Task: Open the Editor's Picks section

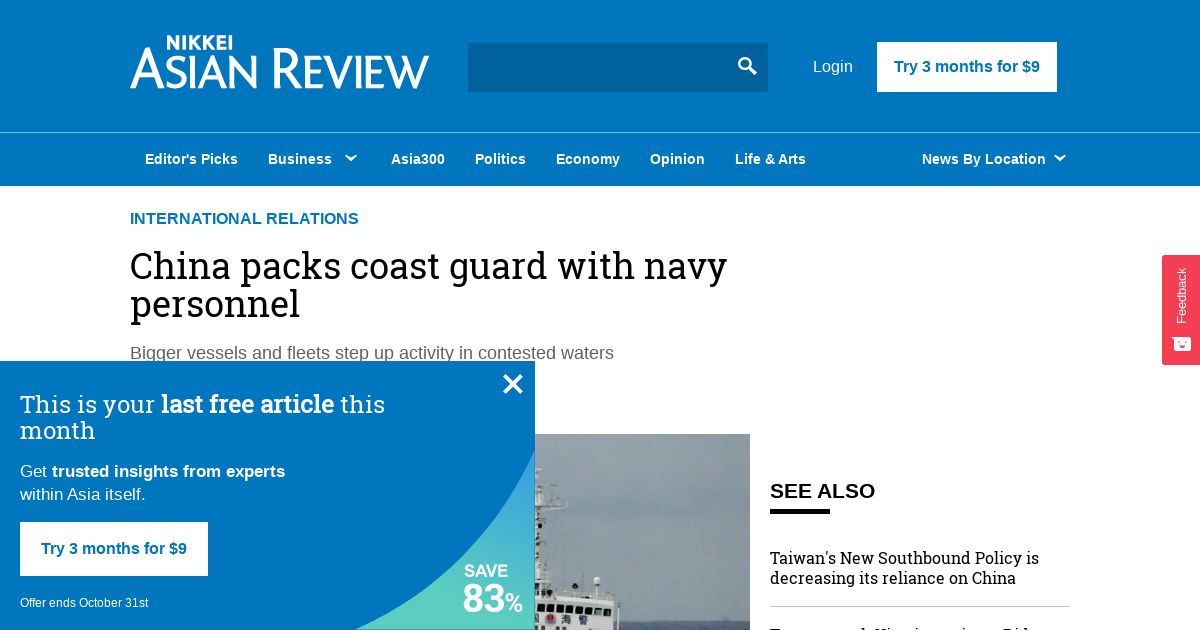Action: coord(191,159)
